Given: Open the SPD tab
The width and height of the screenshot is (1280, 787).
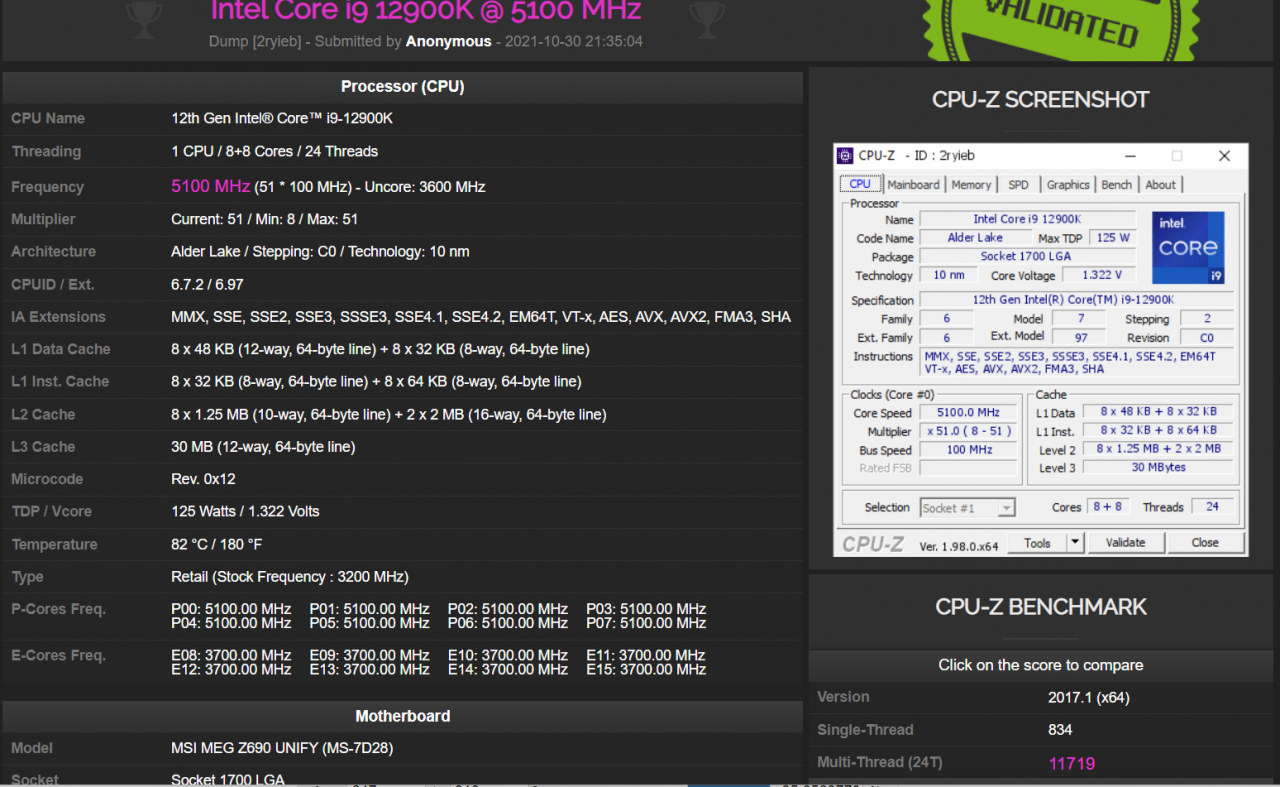Looking at the screenshot, I should [1019, 184].
